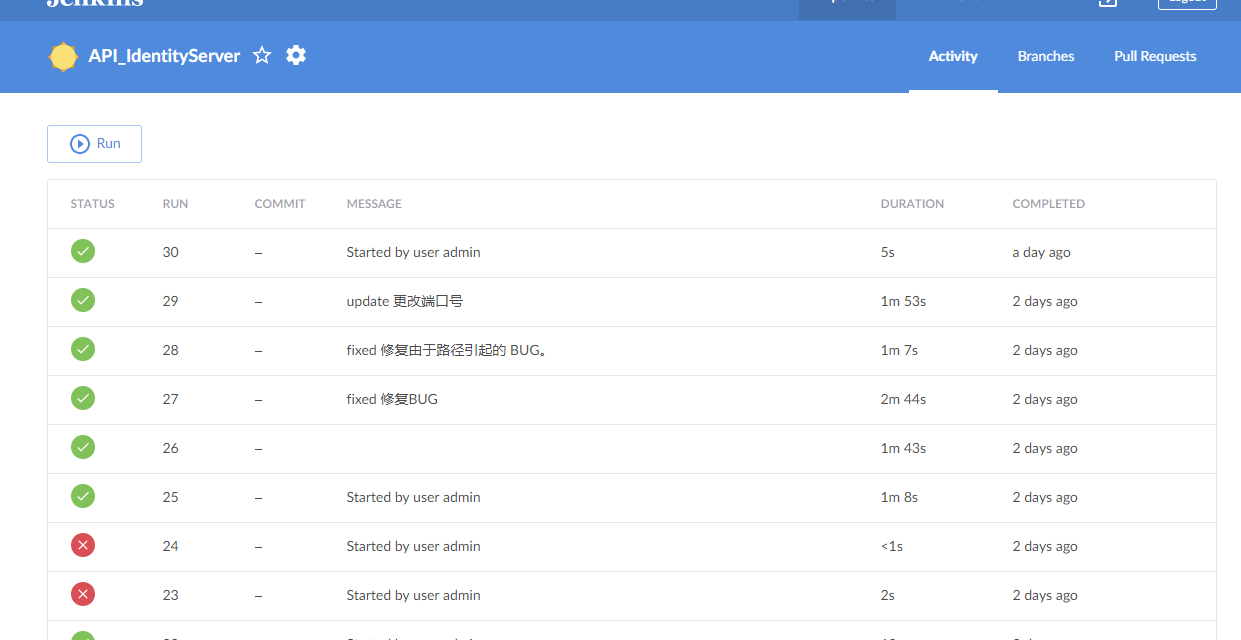Click the success status icon for run 27
Viewport: 1241px width, 640px height.
[x=83, y=399]
